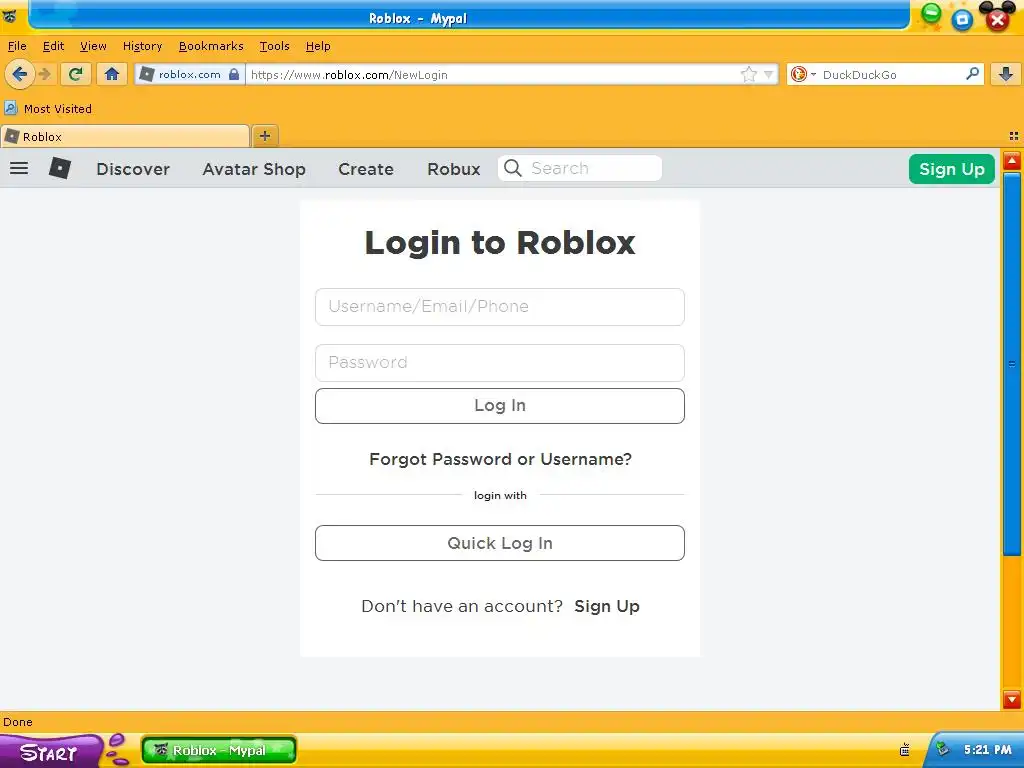Viewport: 1024px width, 768px height.
Task: Open the Robux page link
Action: point(454,169)
